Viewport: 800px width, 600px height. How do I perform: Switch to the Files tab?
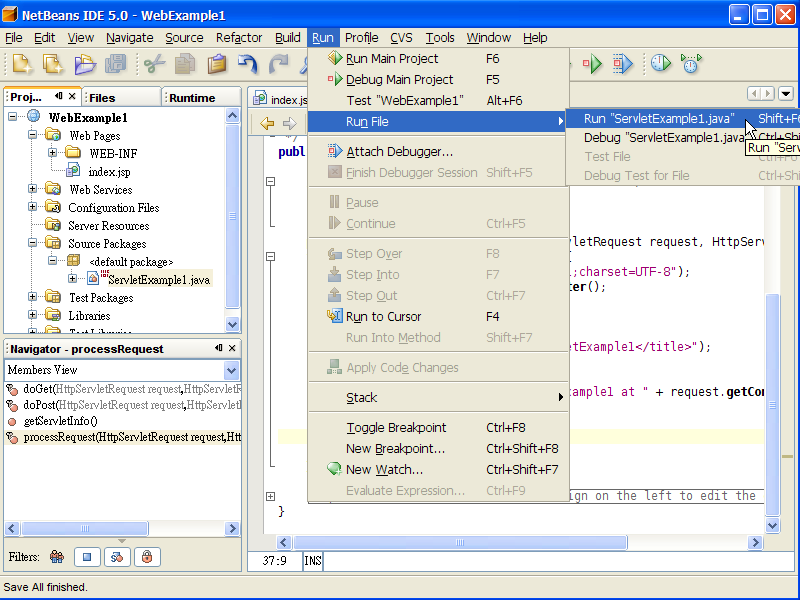pos(121,97)
